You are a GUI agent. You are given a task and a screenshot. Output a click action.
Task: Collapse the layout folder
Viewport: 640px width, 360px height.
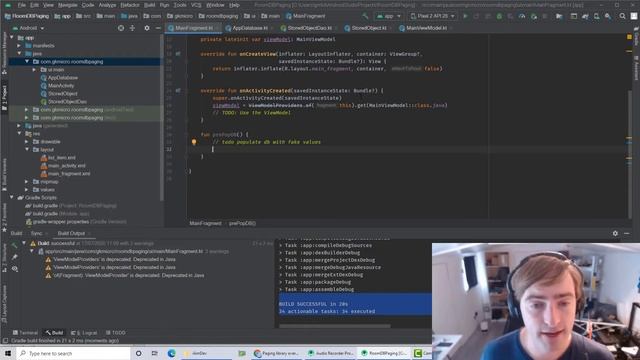coord(27,149)
